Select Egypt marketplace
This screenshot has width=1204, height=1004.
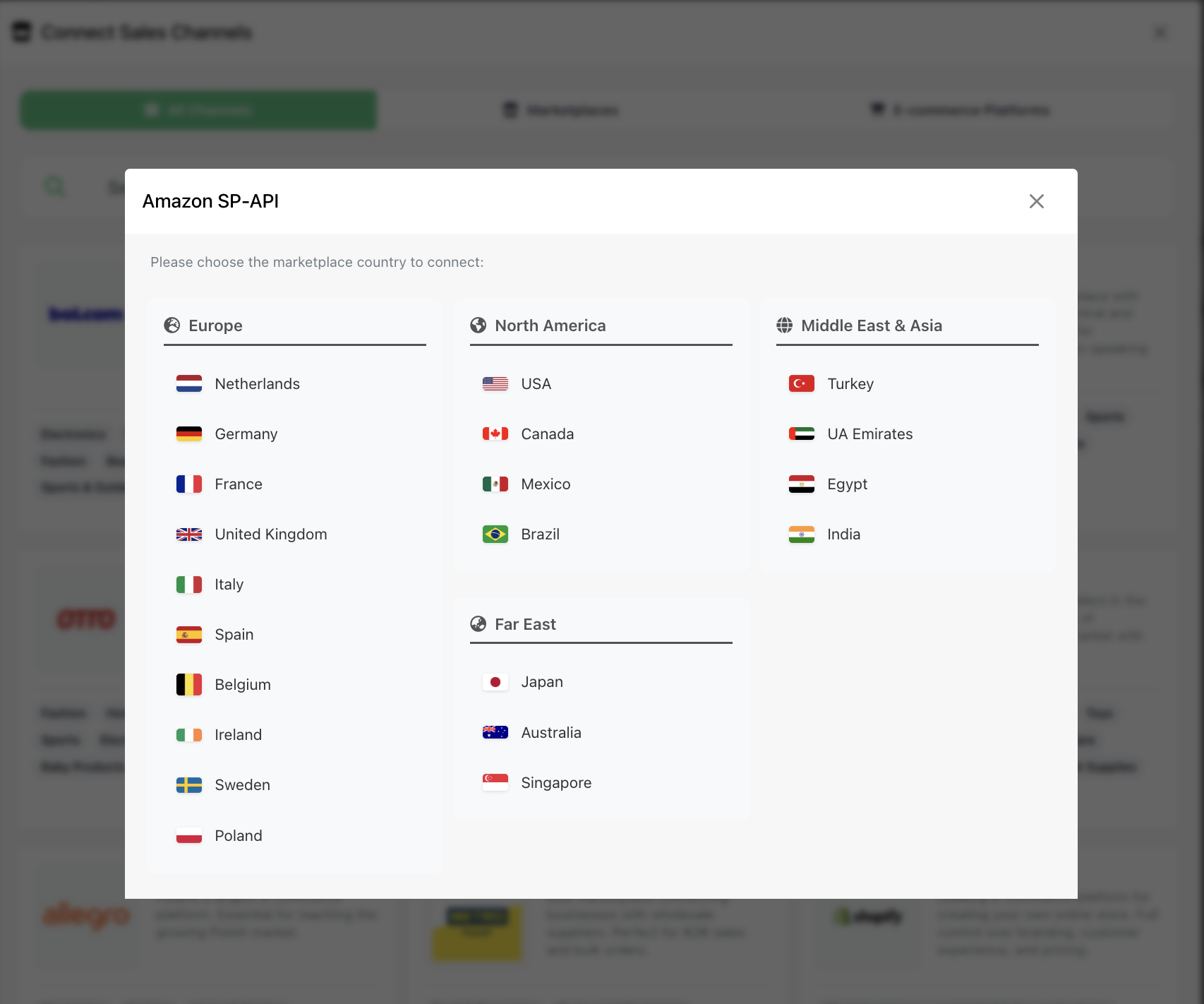point(847,484)
